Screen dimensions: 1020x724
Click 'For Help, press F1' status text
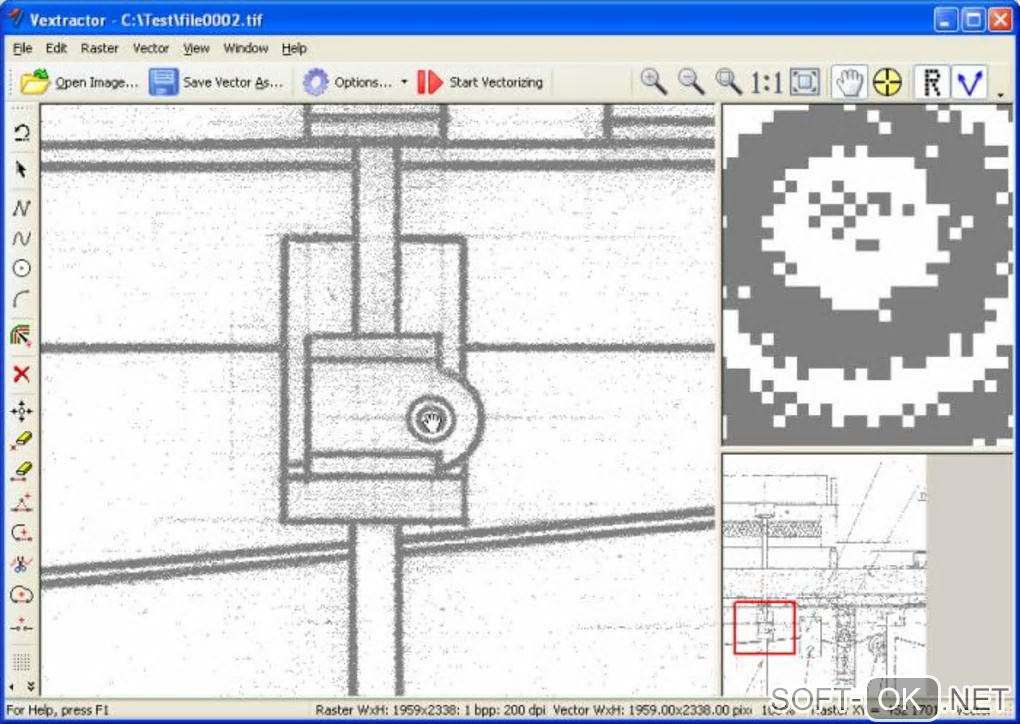[x=57, y=710]
